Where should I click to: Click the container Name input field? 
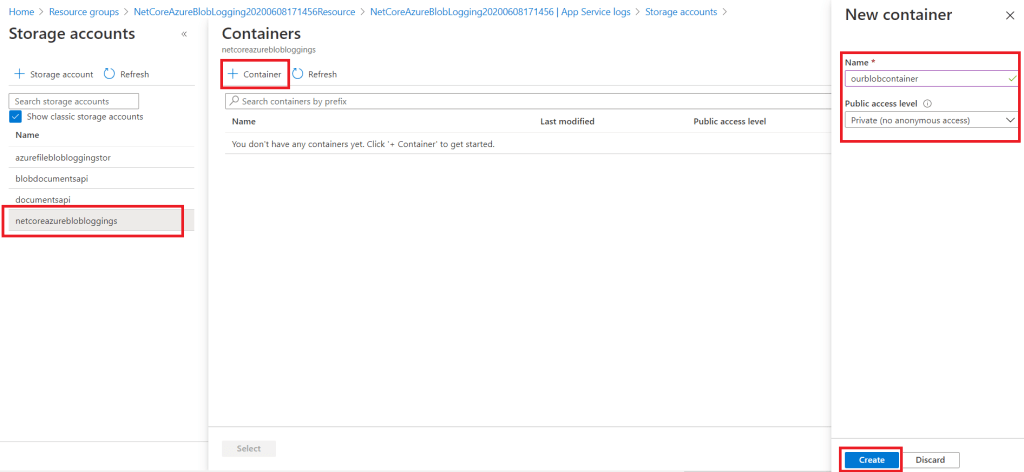pyautogui.click(x=924, y=78)
